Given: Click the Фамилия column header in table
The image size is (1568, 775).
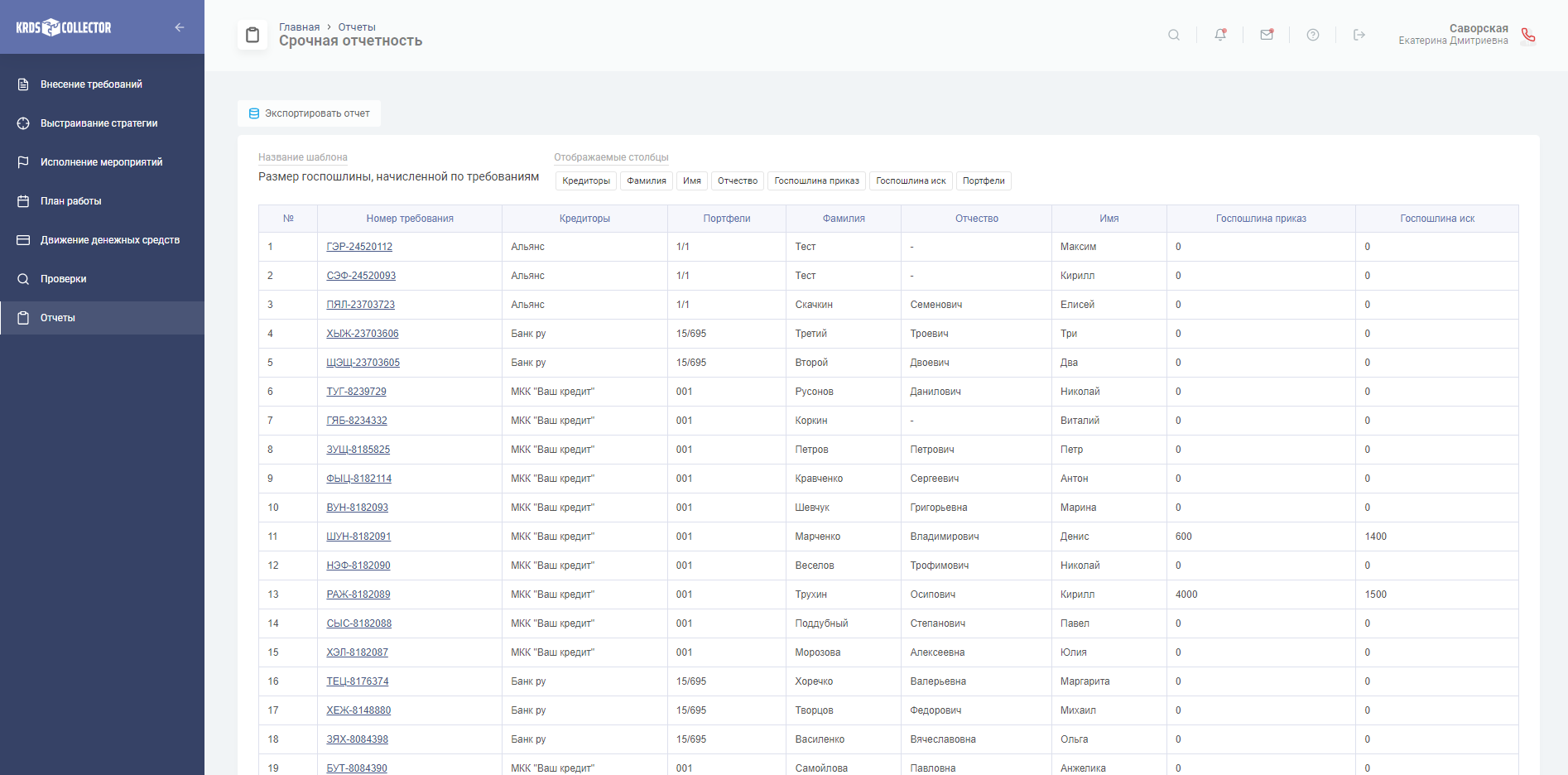Looking at the screenshot, I should [844, 219].
